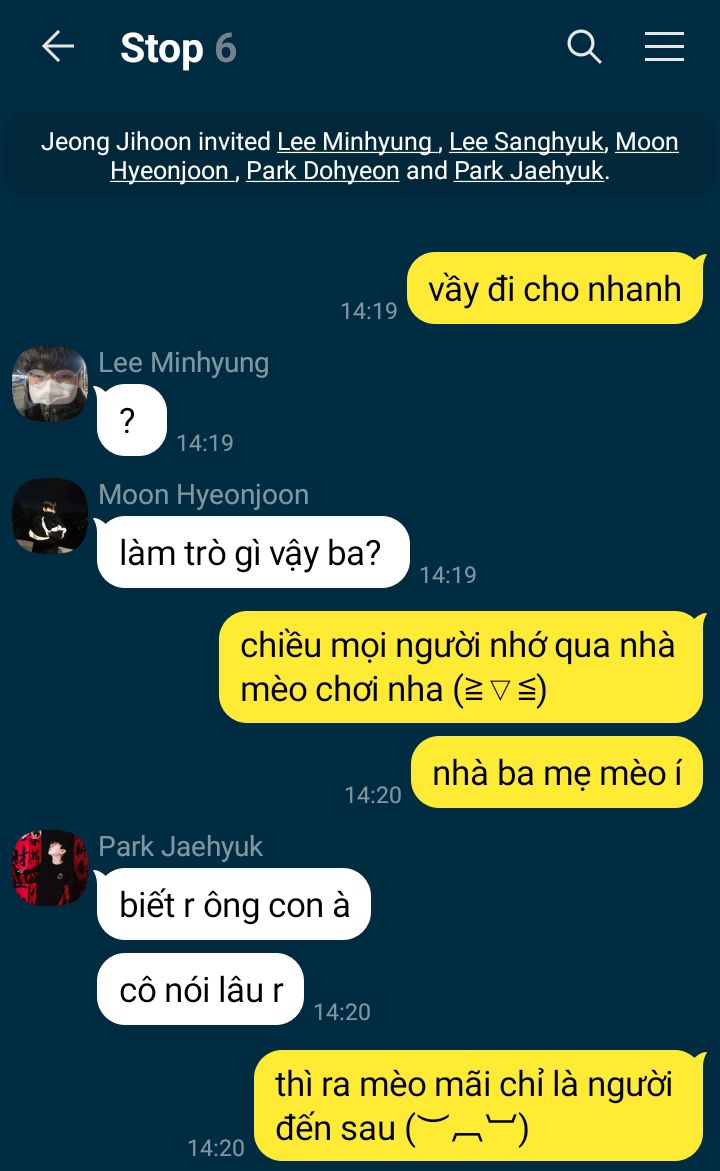Select the 'vầy đi cho nhanh' message bubble

(x=555, y=288)
